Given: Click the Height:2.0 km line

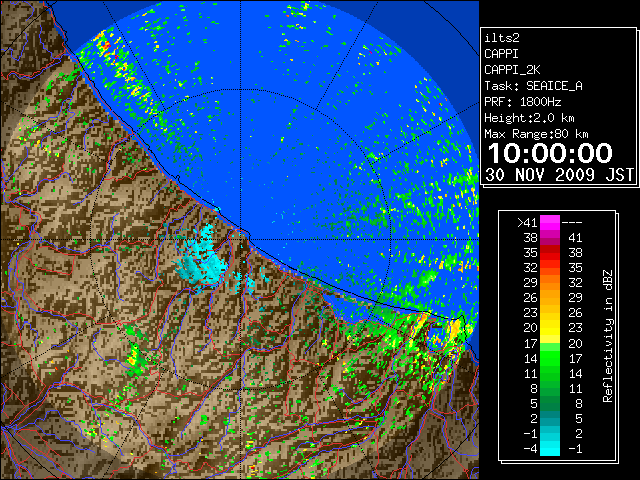Looking at the screenshot, I should 529,118.
